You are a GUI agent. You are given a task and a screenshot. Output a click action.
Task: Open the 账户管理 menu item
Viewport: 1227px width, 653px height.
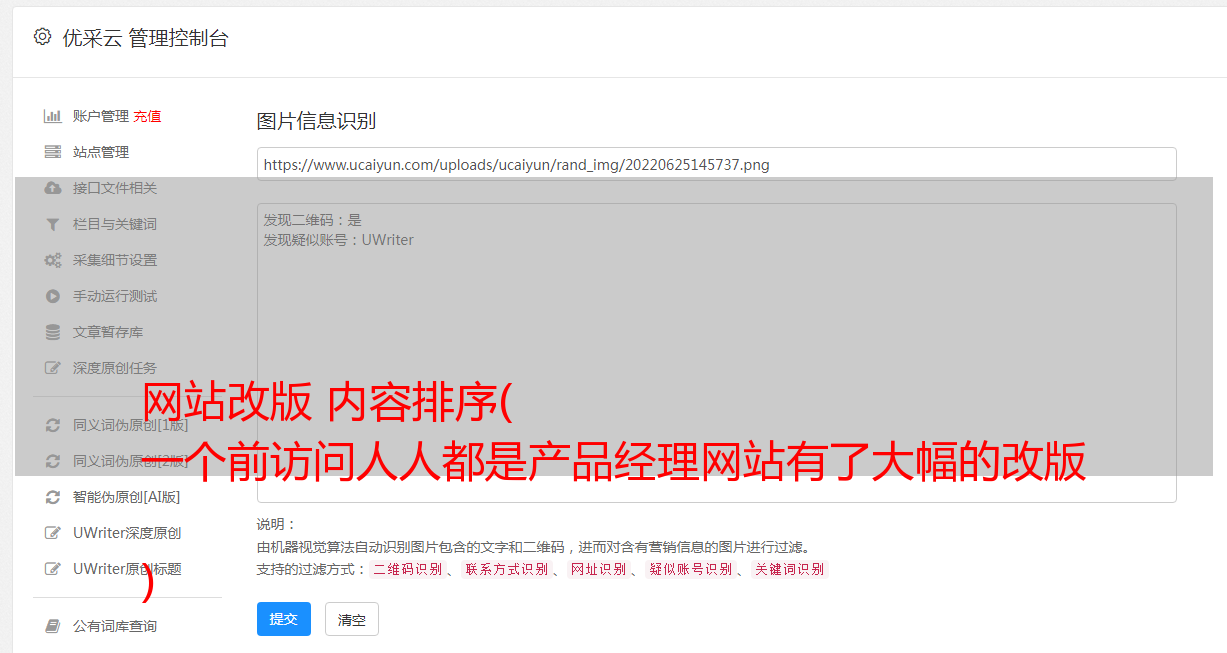[x=100, y=116]
